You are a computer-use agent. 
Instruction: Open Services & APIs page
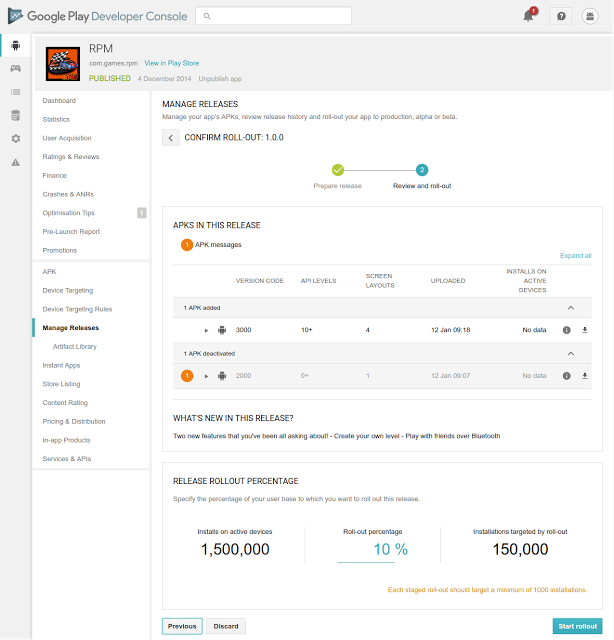pos(67,459)
